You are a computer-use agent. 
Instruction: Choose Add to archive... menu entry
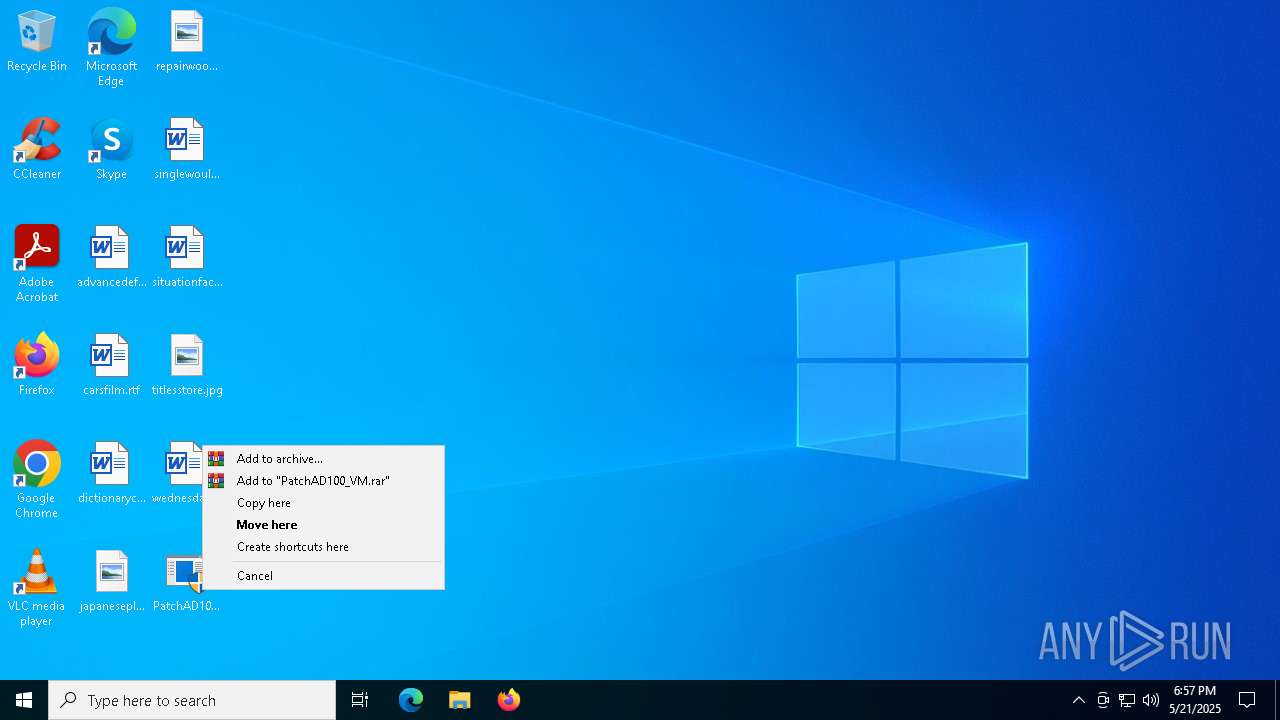click(323, 459)
